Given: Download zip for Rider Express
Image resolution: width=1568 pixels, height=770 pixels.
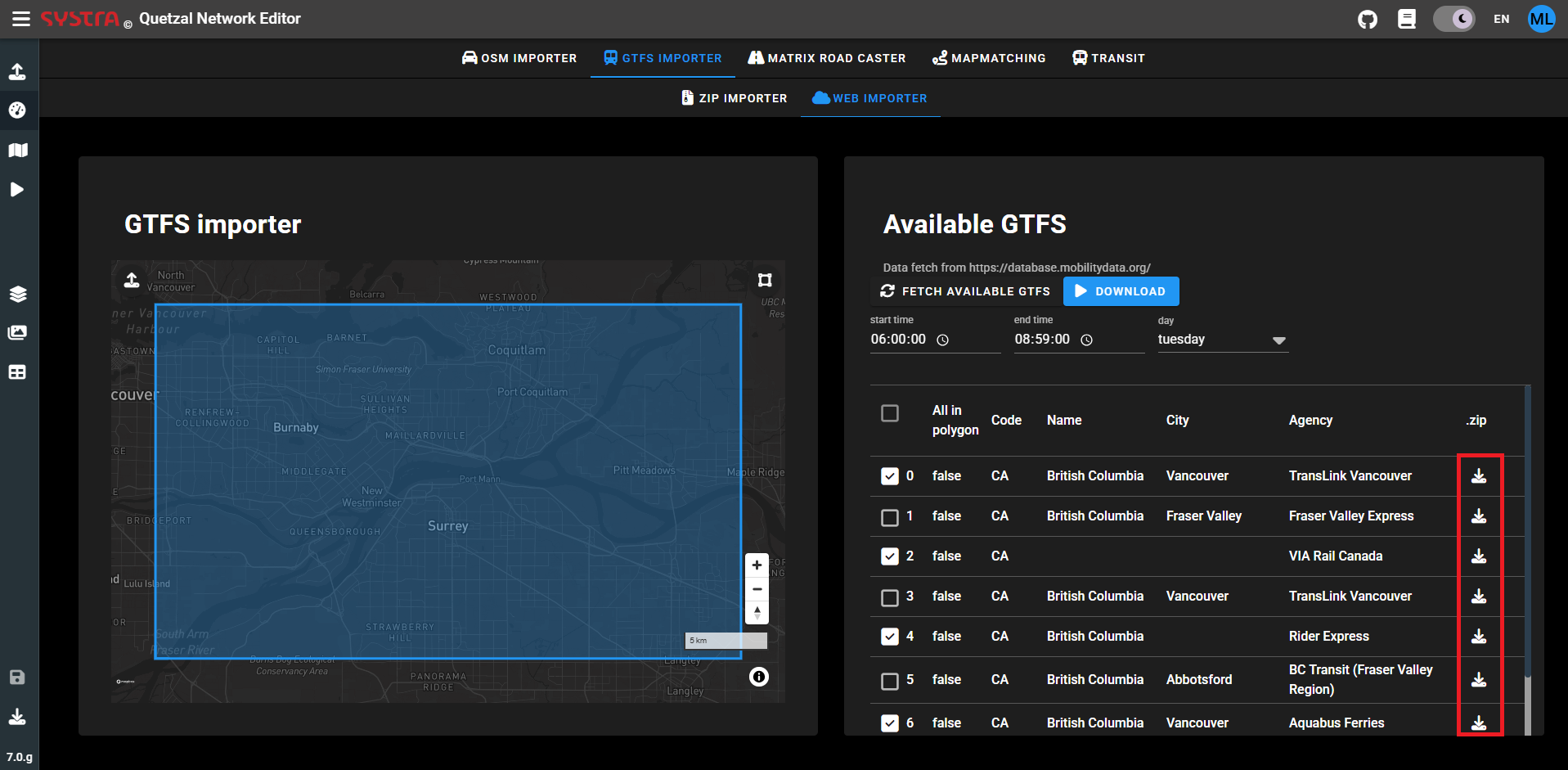Looking at the screenshot, I should pos(1479,637).
